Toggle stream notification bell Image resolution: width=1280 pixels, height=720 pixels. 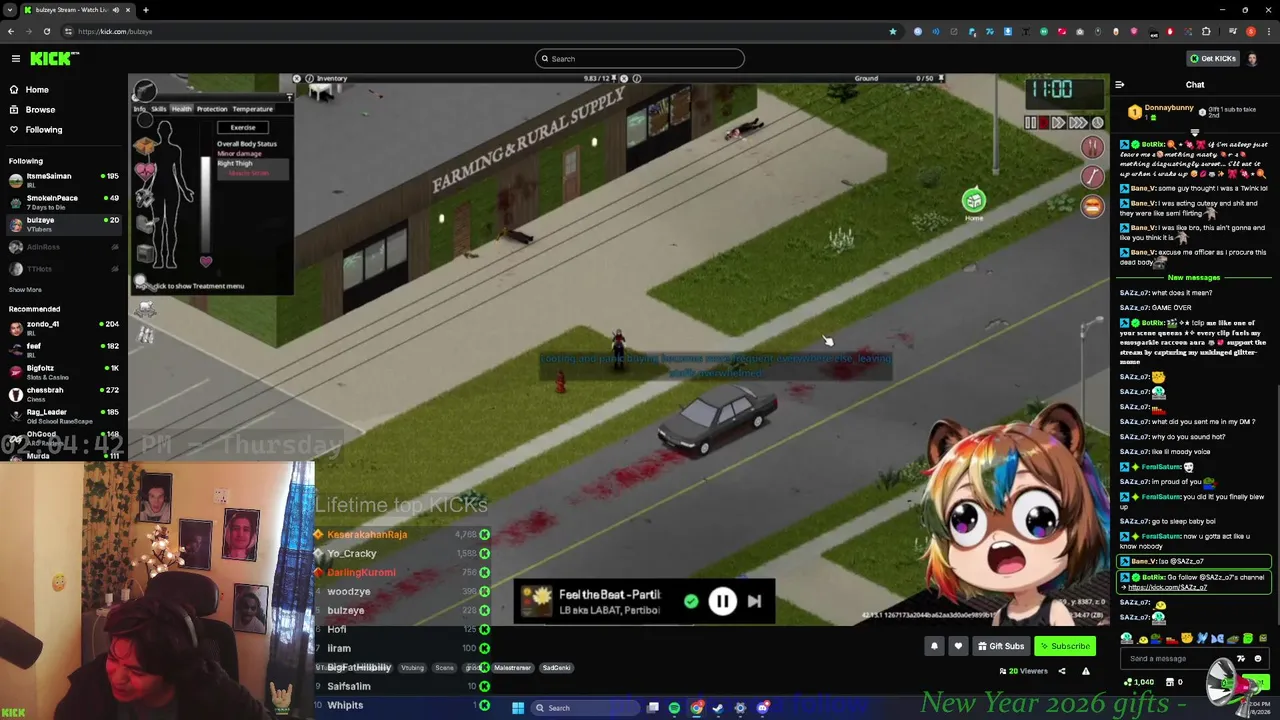pyautogui.click(x=934, y=646)
